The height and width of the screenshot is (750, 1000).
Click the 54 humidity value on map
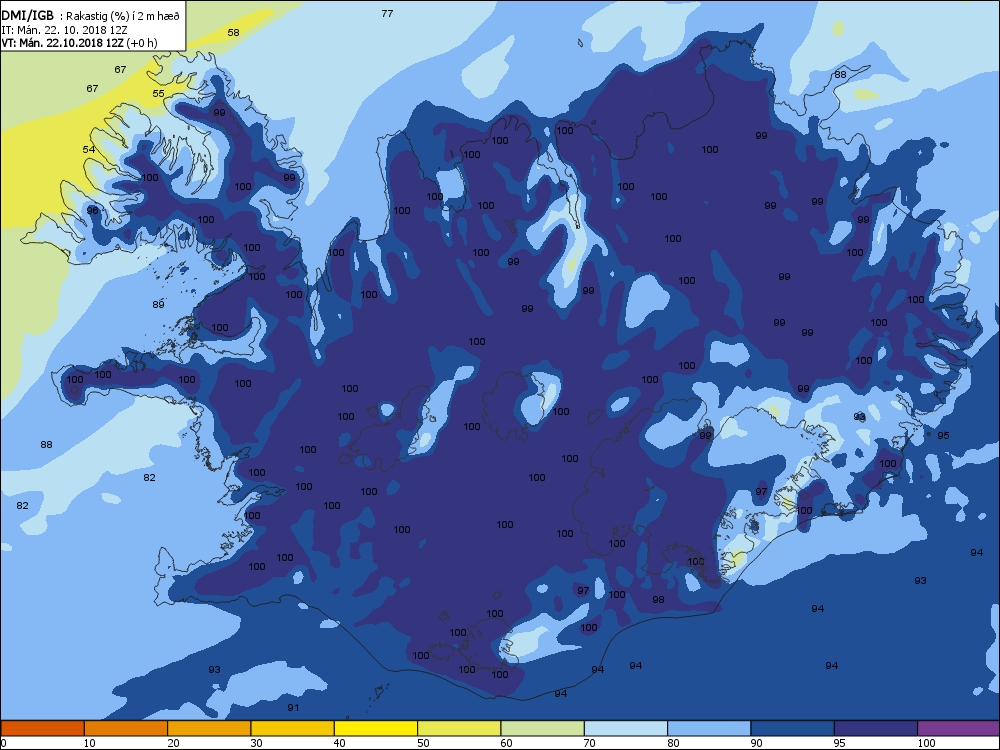point(89,150)
